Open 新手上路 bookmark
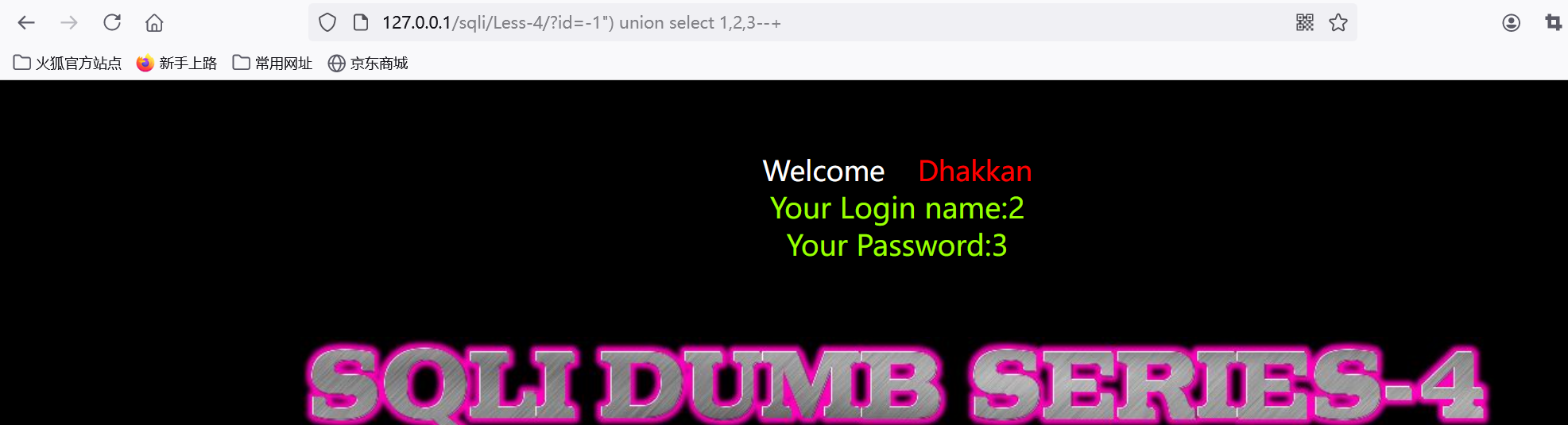This screenshot has width=1568, height=425. coord(176,63)
